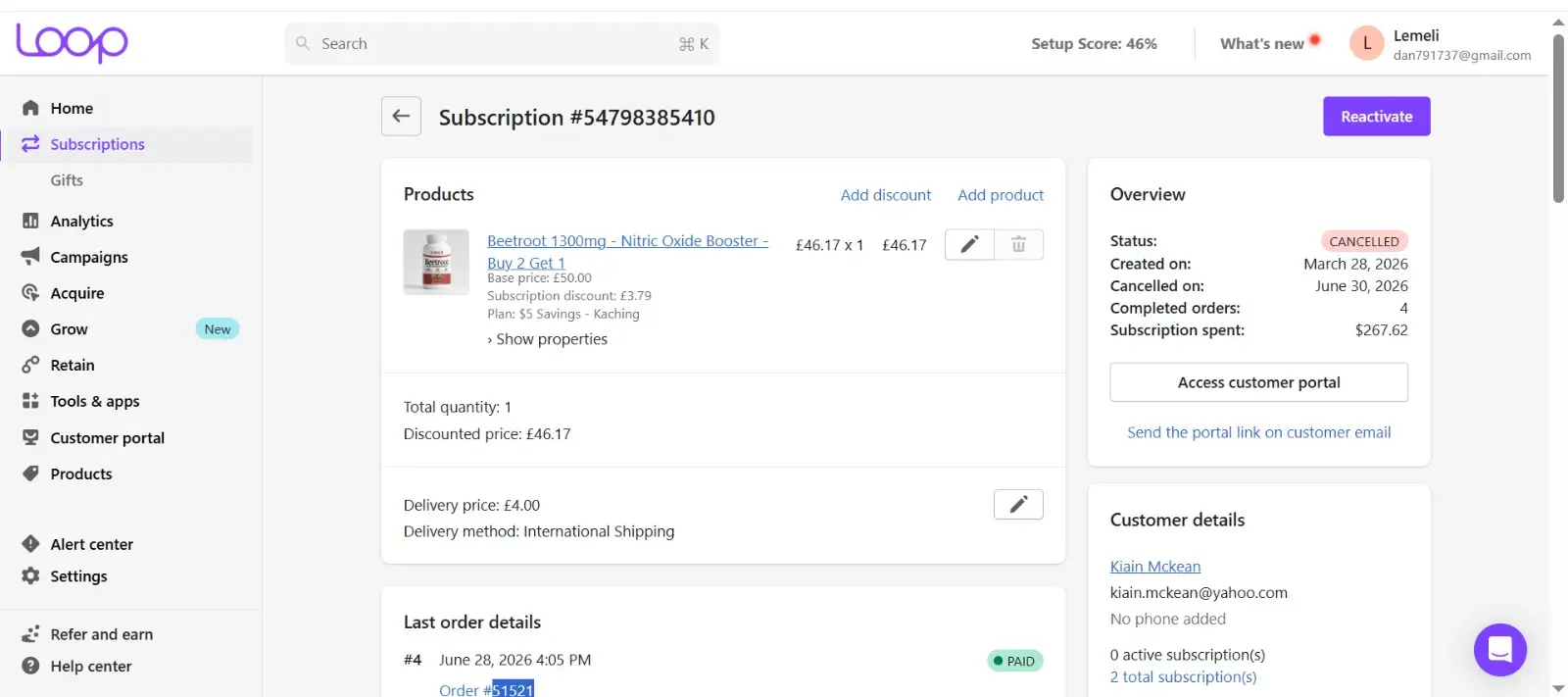Viewport: 1568px width, 697px height.
Task: Click the Grow icon in sidebar
Action: click(x=30, y=328)
